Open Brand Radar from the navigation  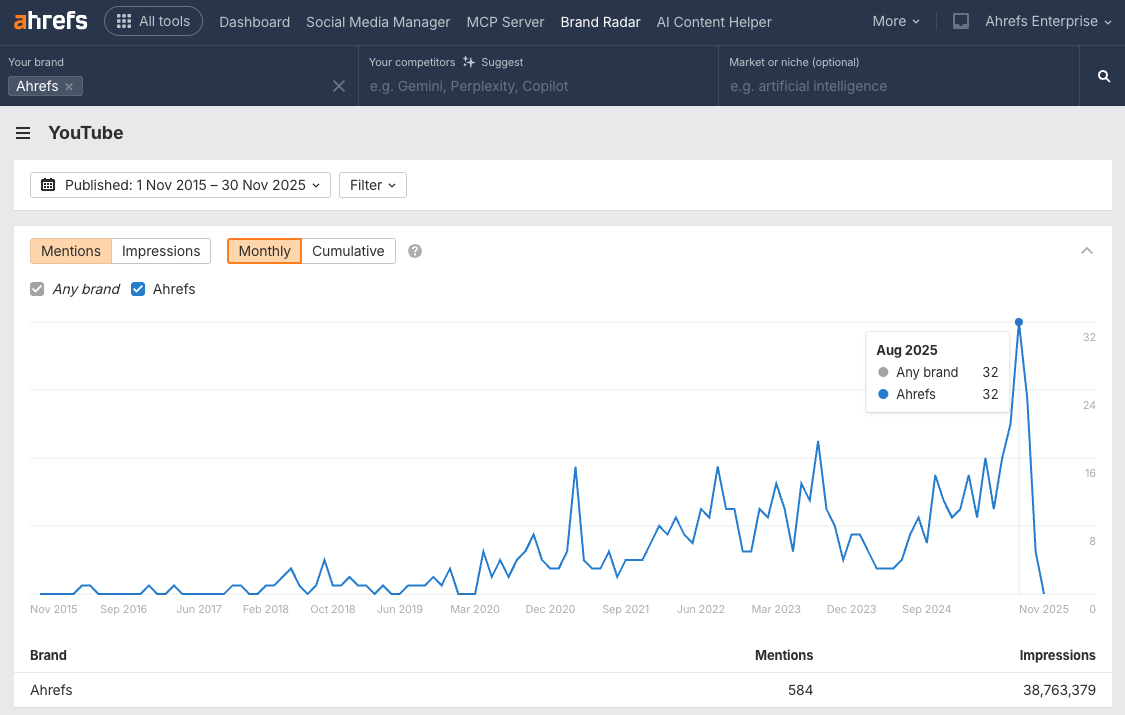pyautogui.click(x=600, y=21)
